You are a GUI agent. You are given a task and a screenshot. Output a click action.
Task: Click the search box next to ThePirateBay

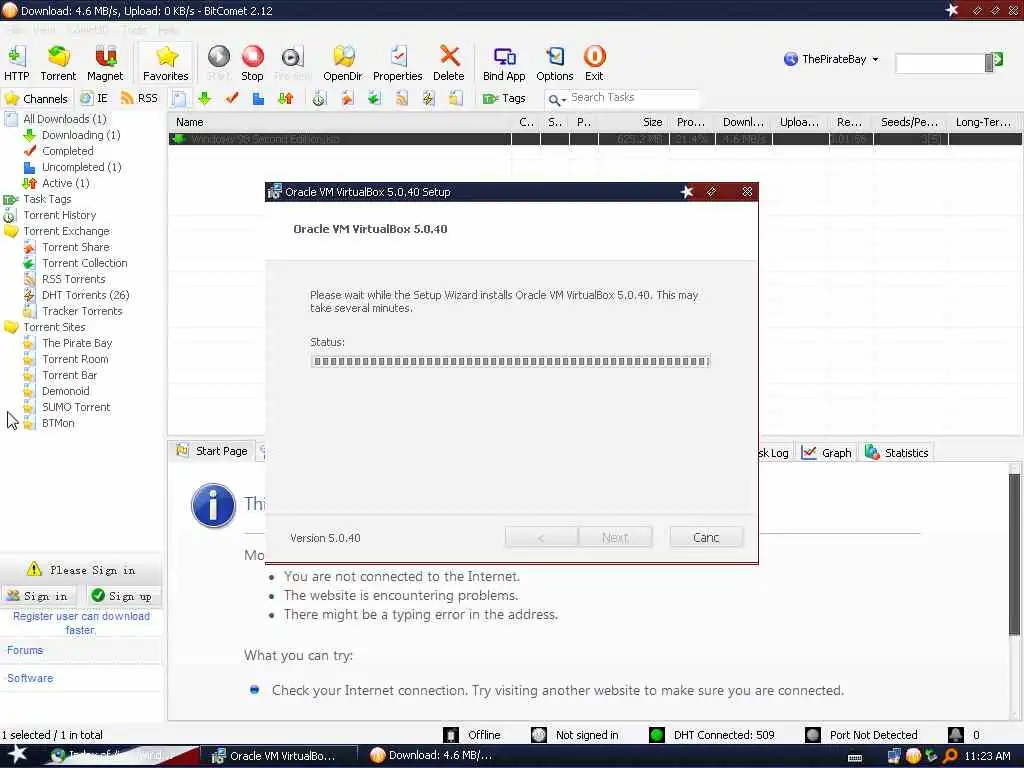(940, 63)
